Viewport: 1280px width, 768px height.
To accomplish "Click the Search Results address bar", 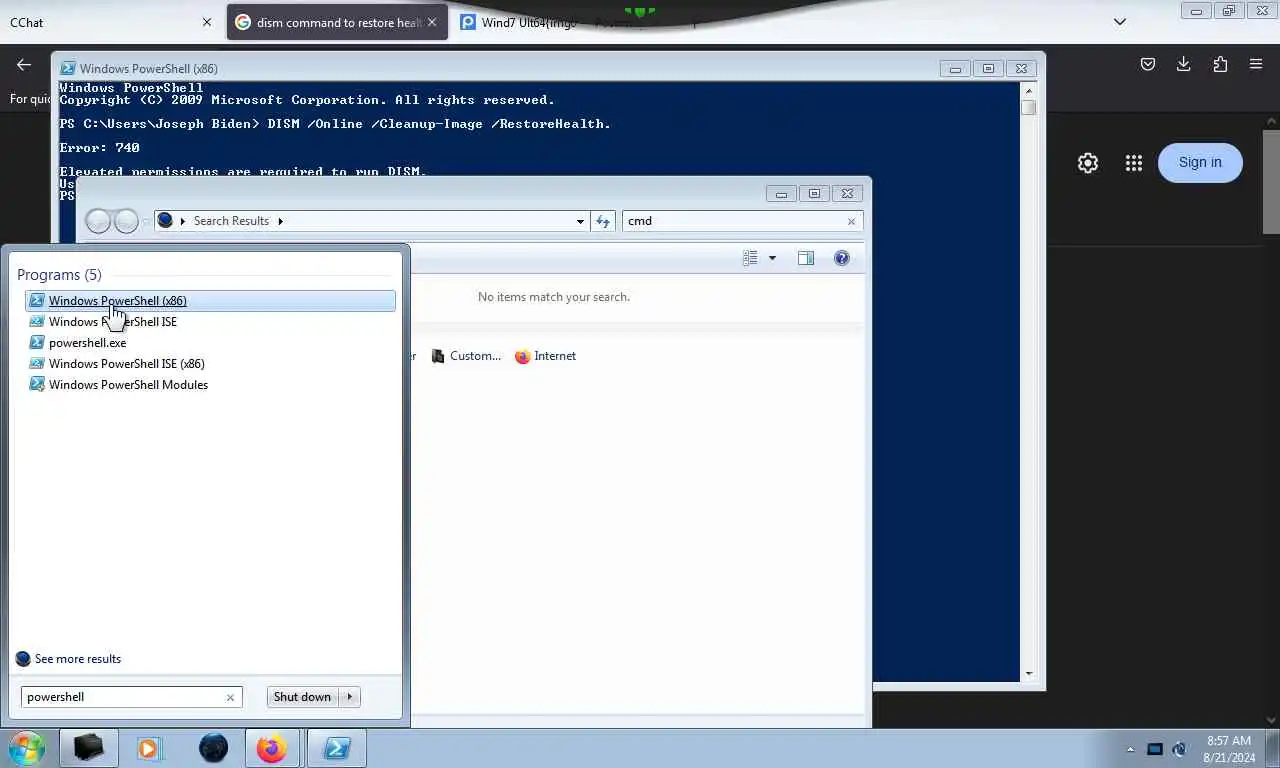I will click(x=370, y=221).
